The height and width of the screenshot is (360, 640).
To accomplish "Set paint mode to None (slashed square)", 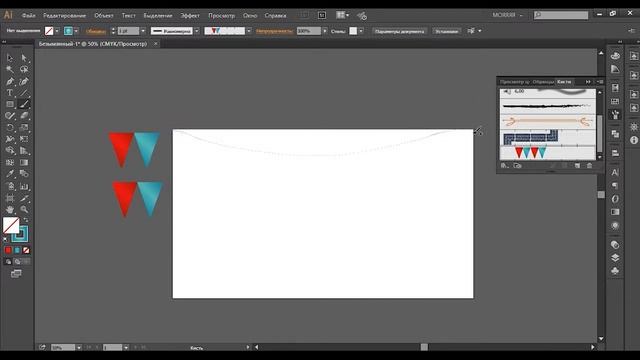I will tap(26, 250).
